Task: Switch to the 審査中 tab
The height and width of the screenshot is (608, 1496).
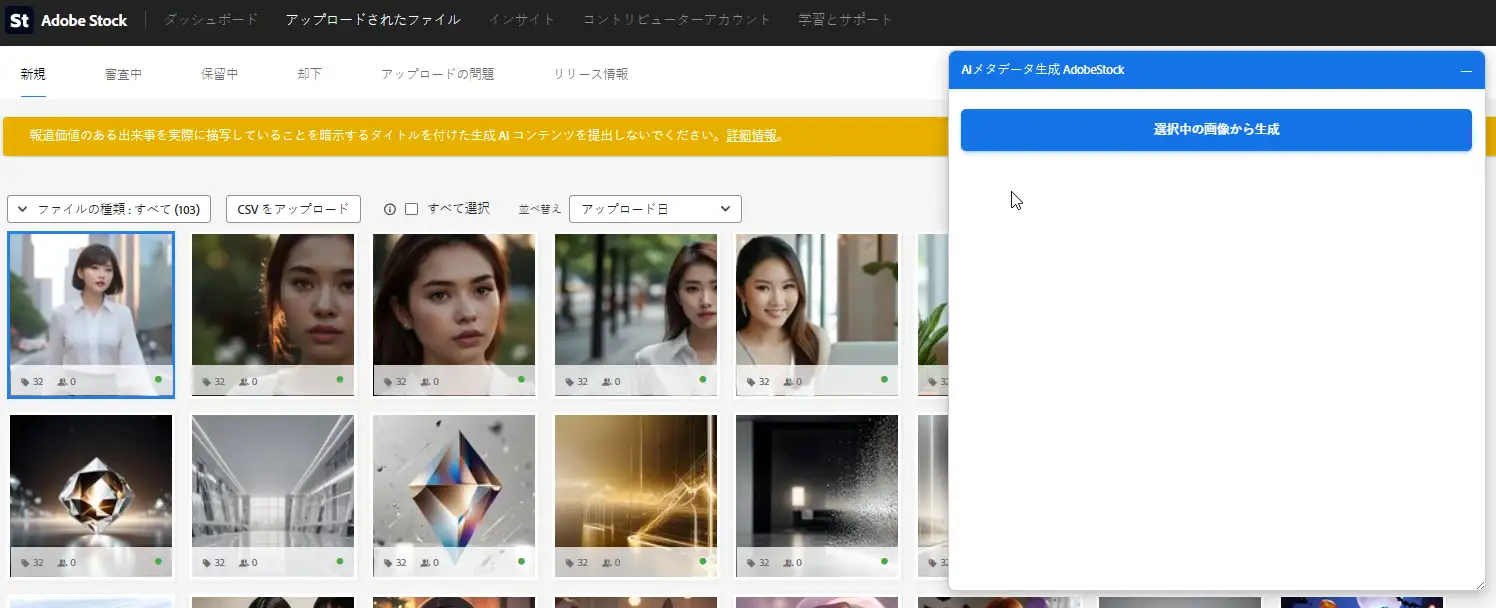Action: coord(123,74)
